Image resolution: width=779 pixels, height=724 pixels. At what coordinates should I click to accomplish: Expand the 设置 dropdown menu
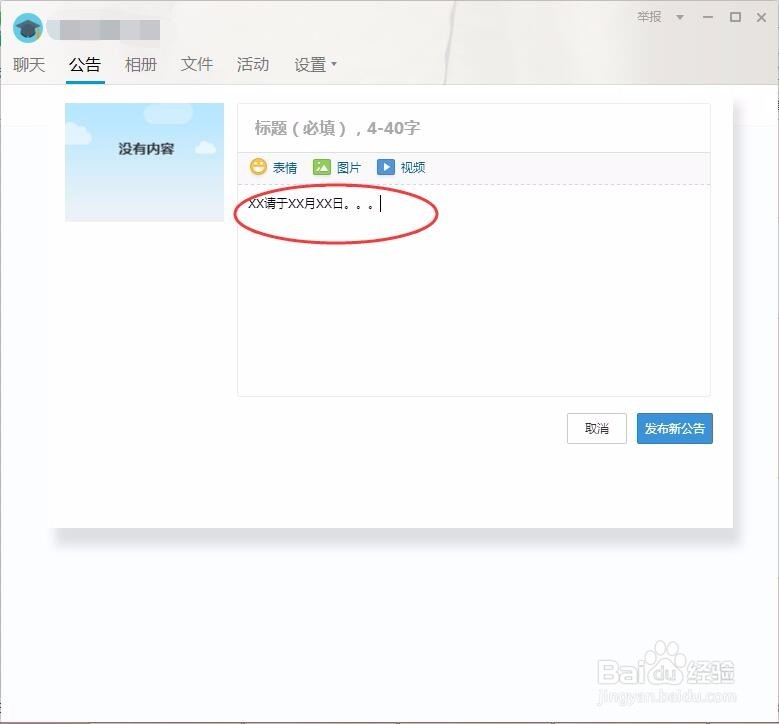315,65
